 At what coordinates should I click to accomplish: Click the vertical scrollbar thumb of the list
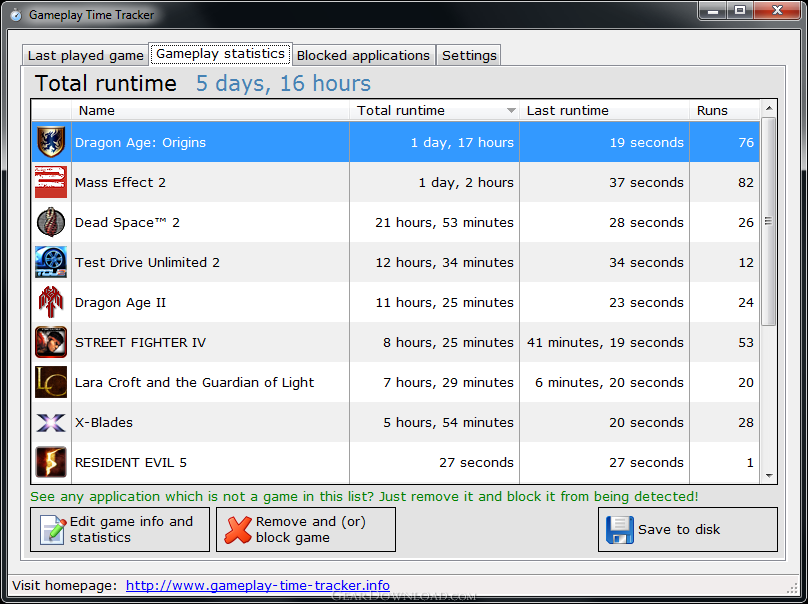coord(769,221)
